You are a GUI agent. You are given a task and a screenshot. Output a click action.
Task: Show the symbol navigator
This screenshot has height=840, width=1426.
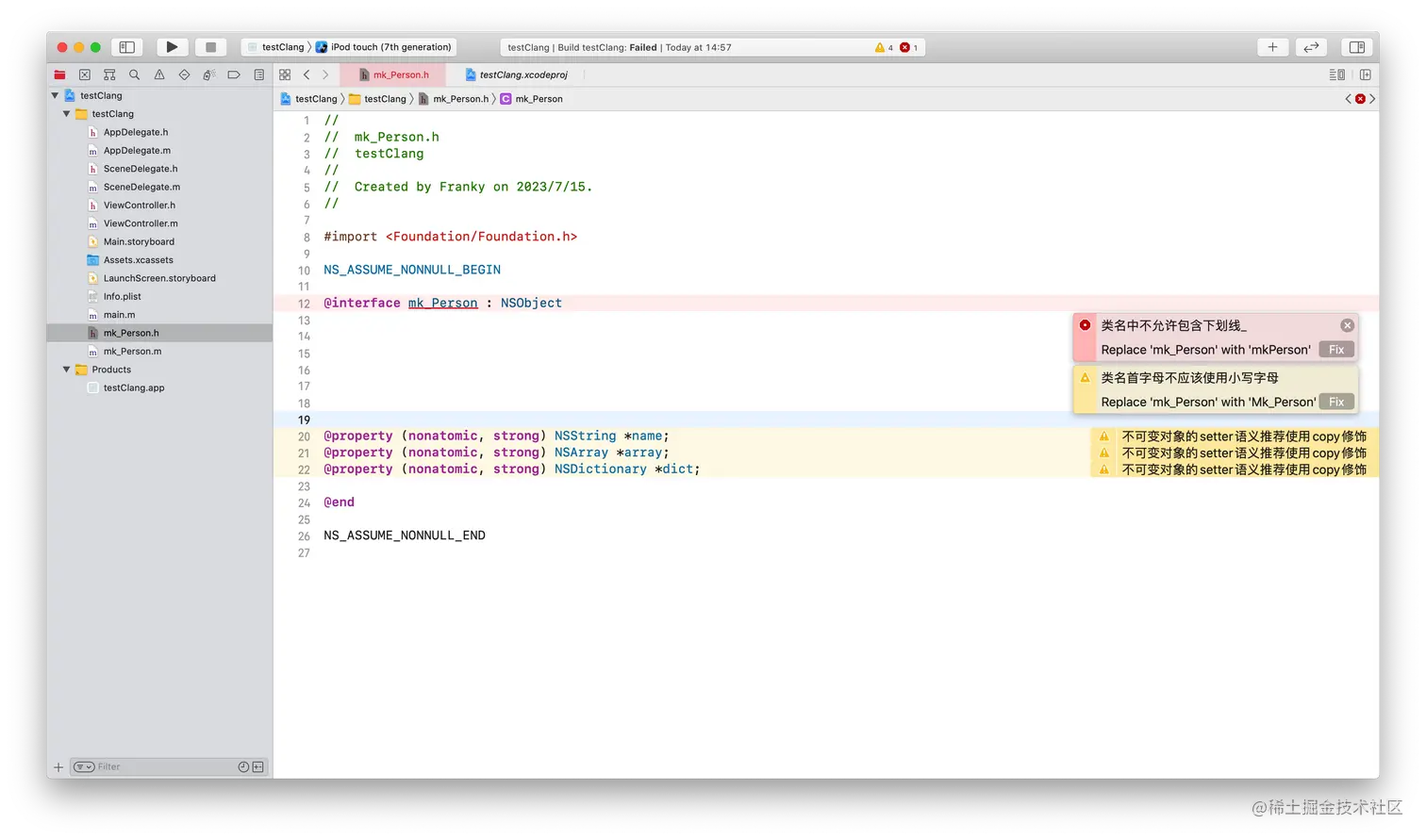coord(109,74)
